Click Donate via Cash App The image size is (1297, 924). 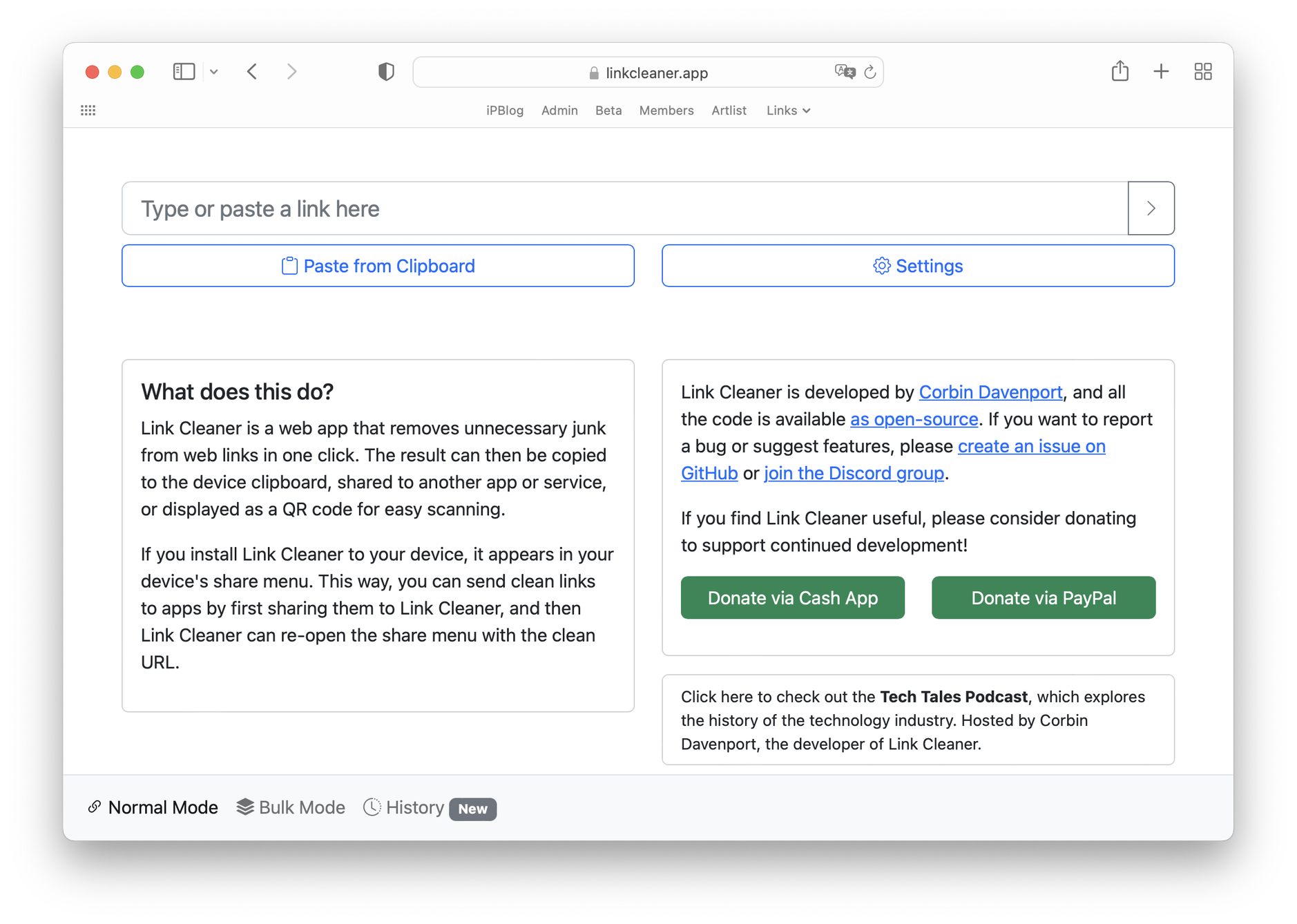click(x=793, y=598)
